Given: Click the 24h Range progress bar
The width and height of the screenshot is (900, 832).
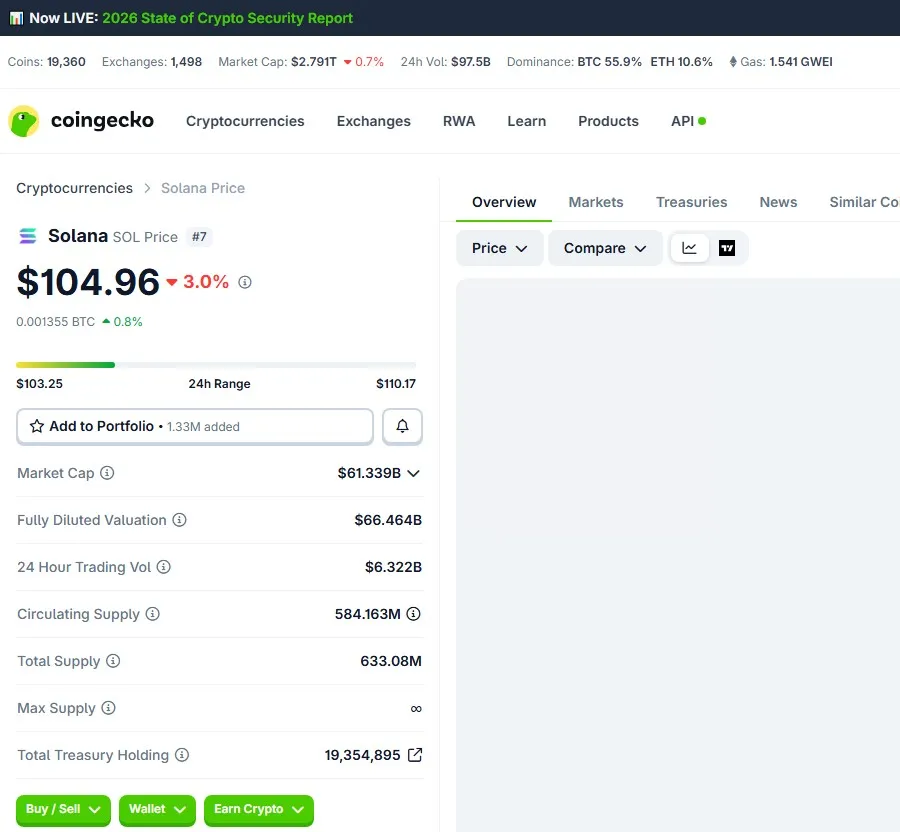Looking at the screenshot, I should coord(216,365).
